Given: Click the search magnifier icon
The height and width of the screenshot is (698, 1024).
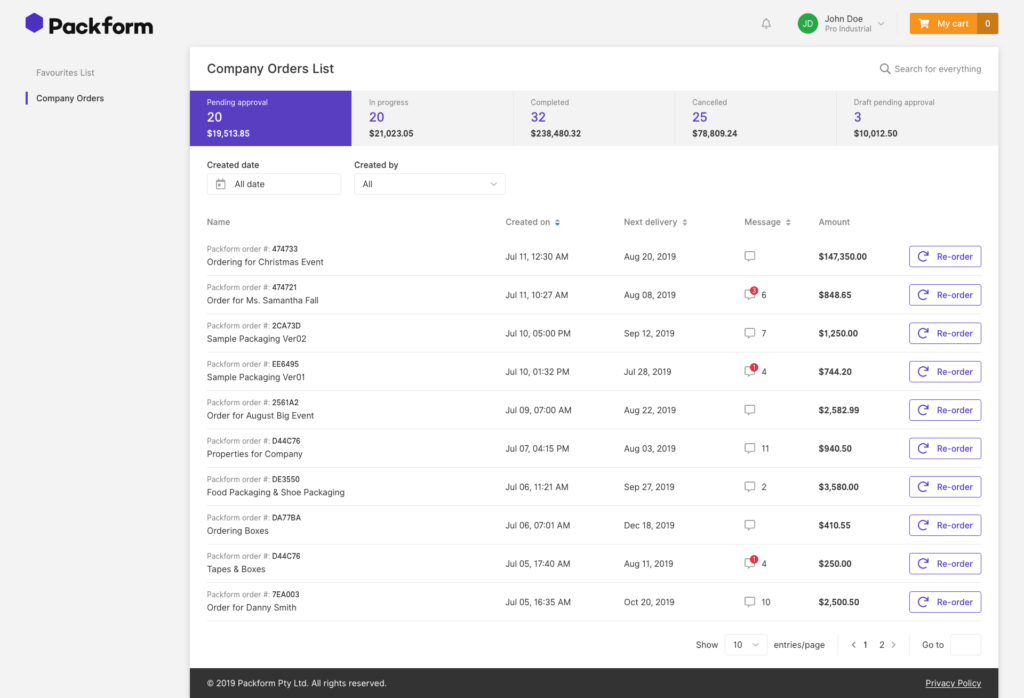Looking at the screenshot, I should pos(885,69).
